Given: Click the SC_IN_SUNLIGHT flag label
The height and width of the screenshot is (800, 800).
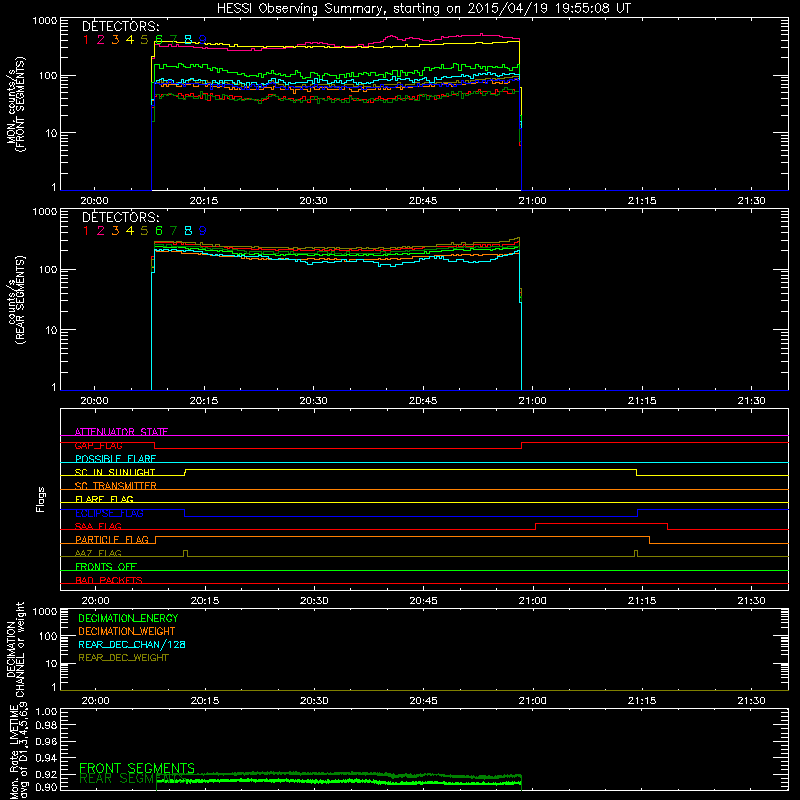Looking at the screenshot, I should [x=115, y=472].
